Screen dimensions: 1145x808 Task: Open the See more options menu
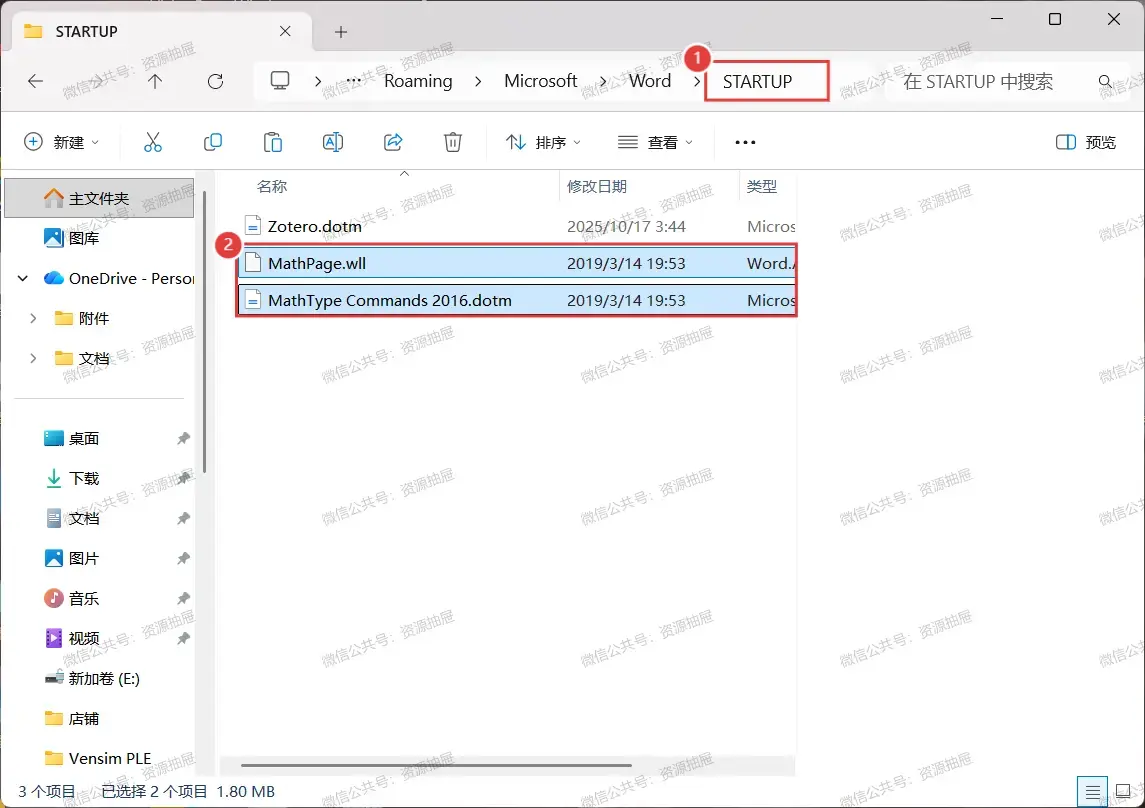[745, 142]
